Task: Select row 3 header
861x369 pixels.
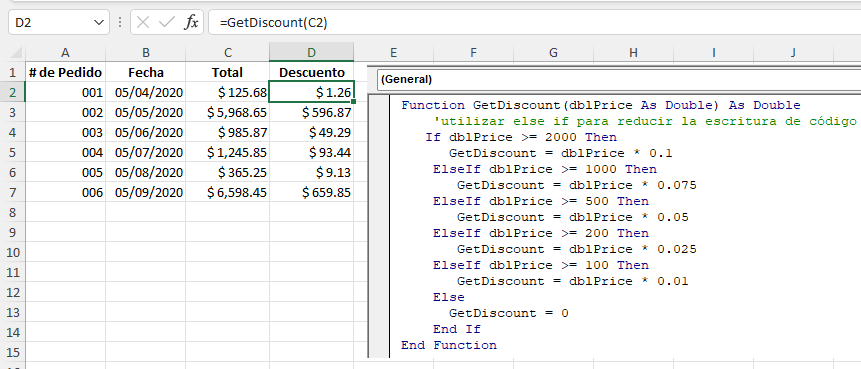Action: (x=12, y=113)
